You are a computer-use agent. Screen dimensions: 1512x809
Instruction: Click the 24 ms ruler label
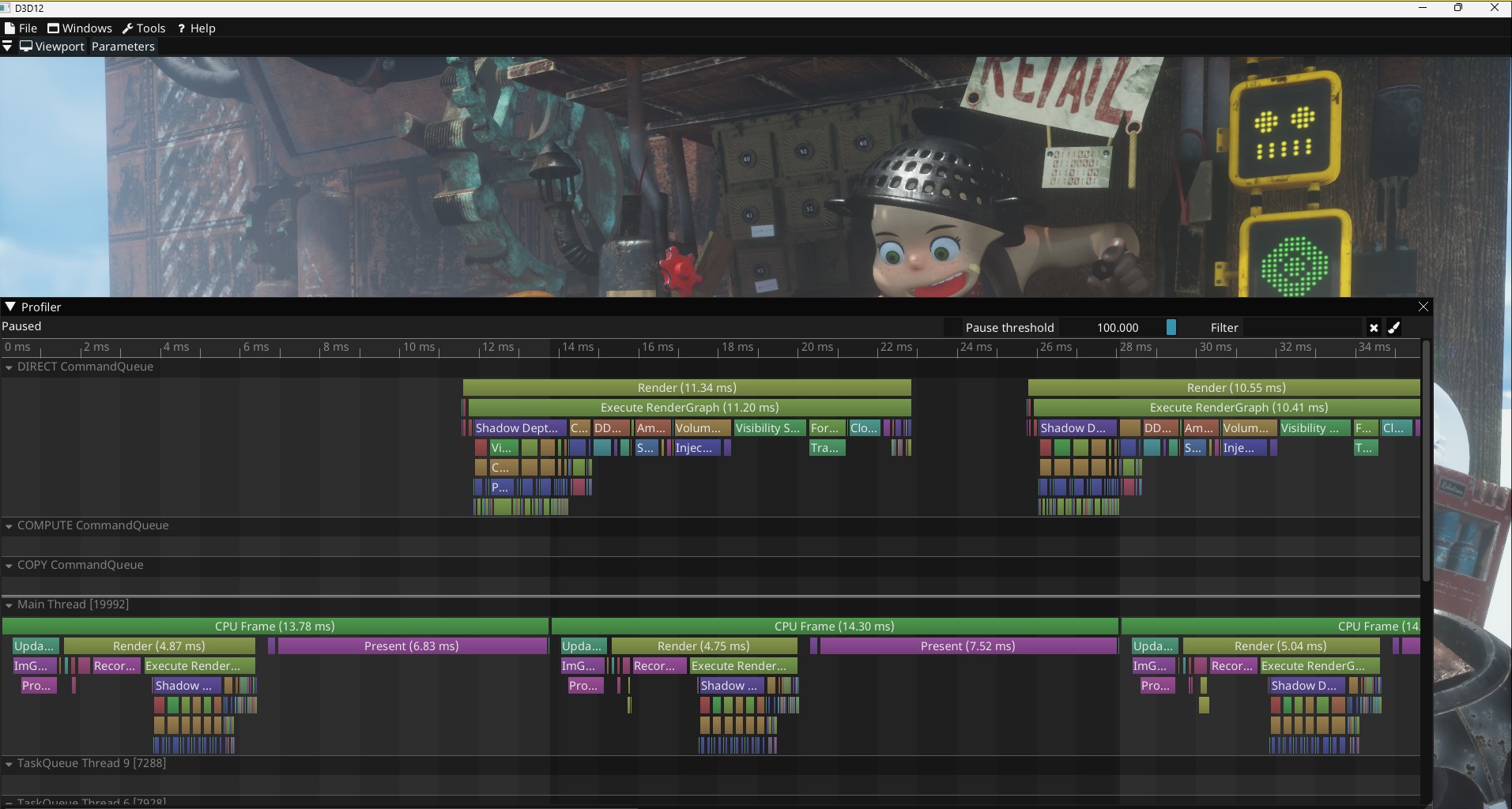coord(976,348)
